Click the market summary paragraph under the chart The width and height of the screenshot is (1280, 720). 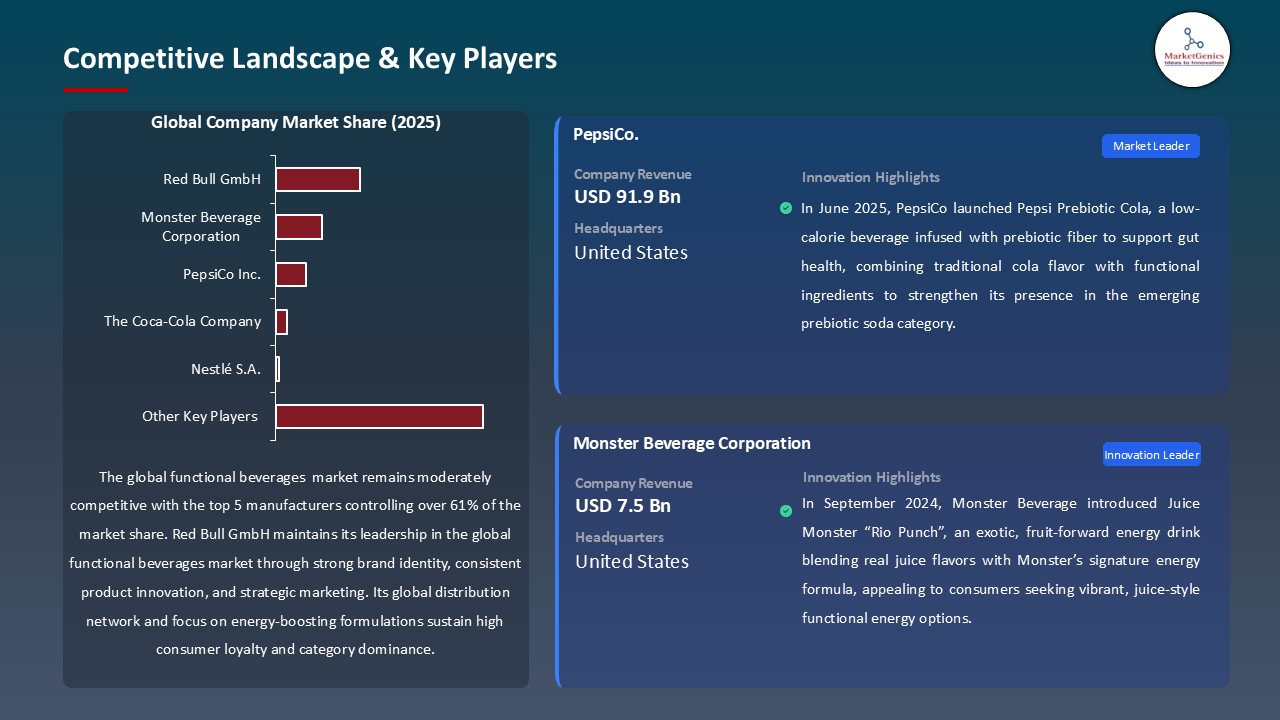pyautogui.click(x=296, y=563)
